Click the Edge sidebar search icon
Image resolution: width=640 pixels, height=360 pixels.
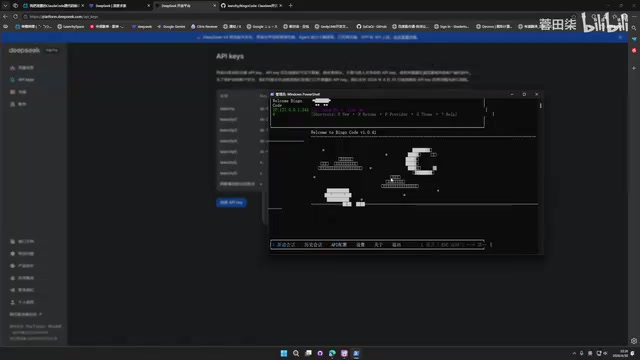tap(634, 28)
